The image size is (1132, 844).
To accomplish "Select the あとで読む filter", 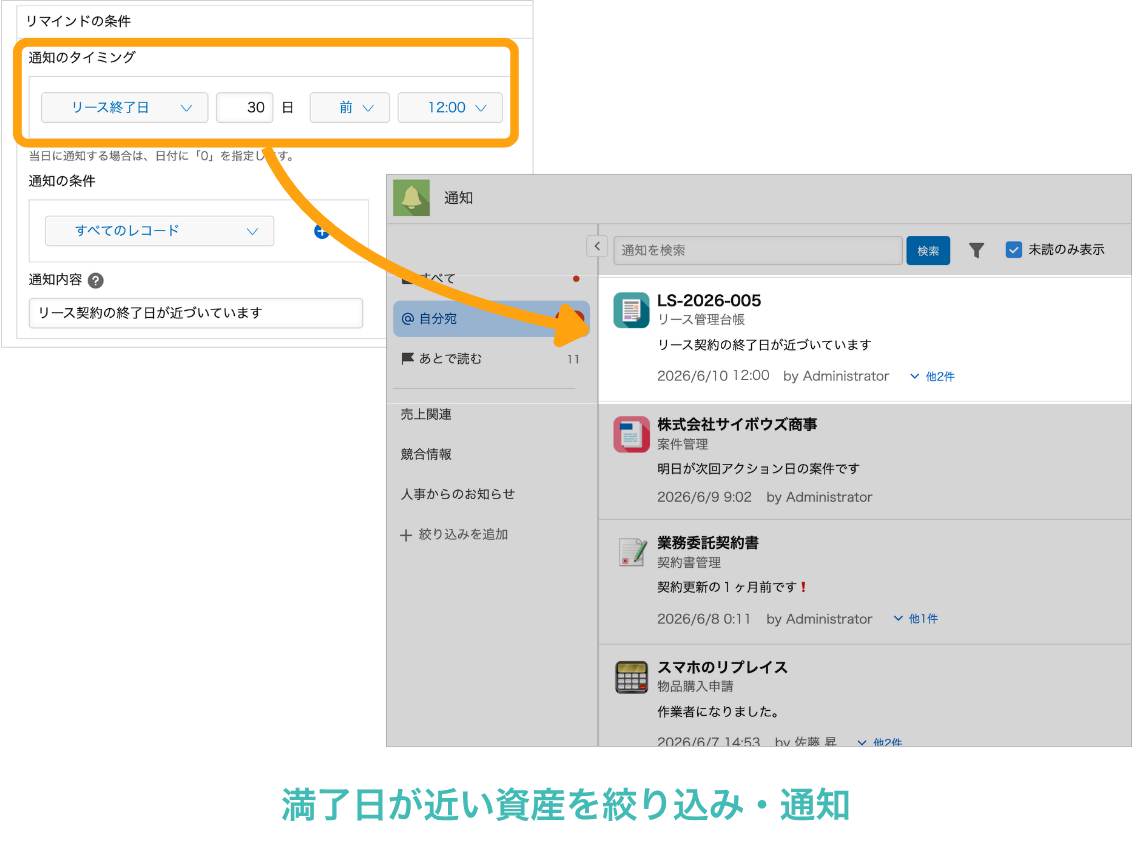I will tap(491, 359).
